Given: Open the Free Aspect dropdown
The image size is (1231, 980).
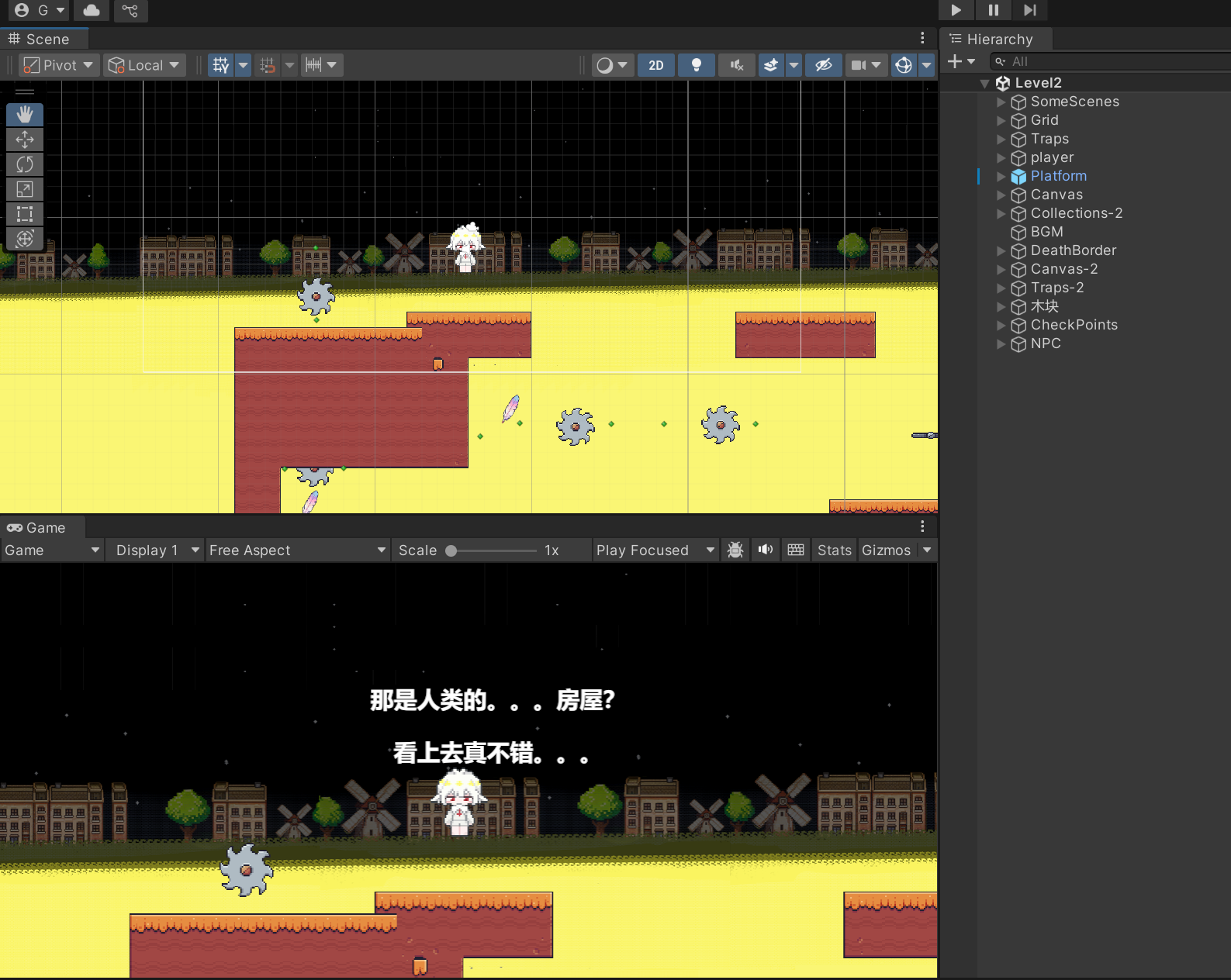Looking at the screenshot, I should click(x=297, y=550).
